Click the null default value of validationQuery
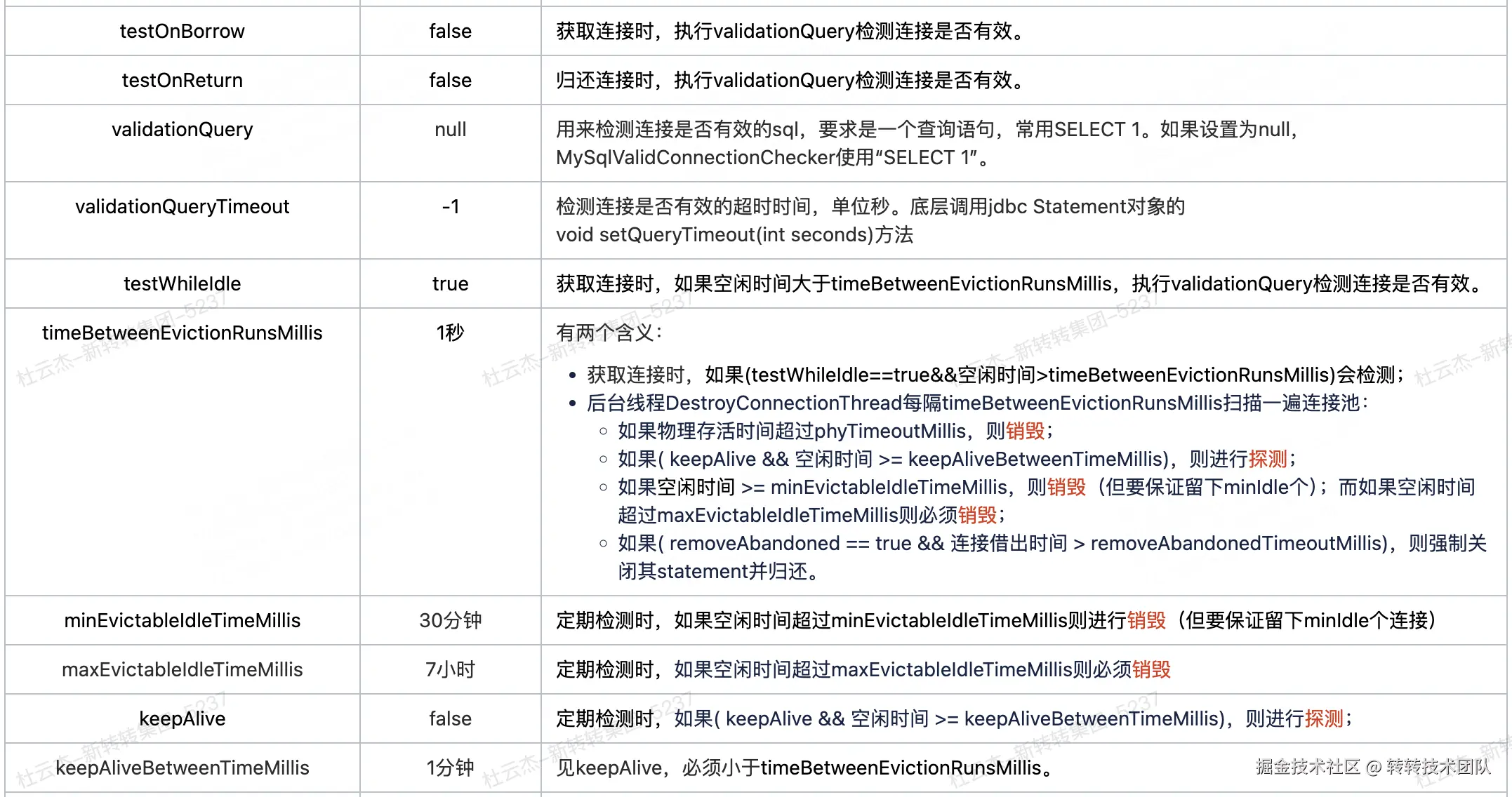This screenshot has height=797, width=1512. pos(450,130)
